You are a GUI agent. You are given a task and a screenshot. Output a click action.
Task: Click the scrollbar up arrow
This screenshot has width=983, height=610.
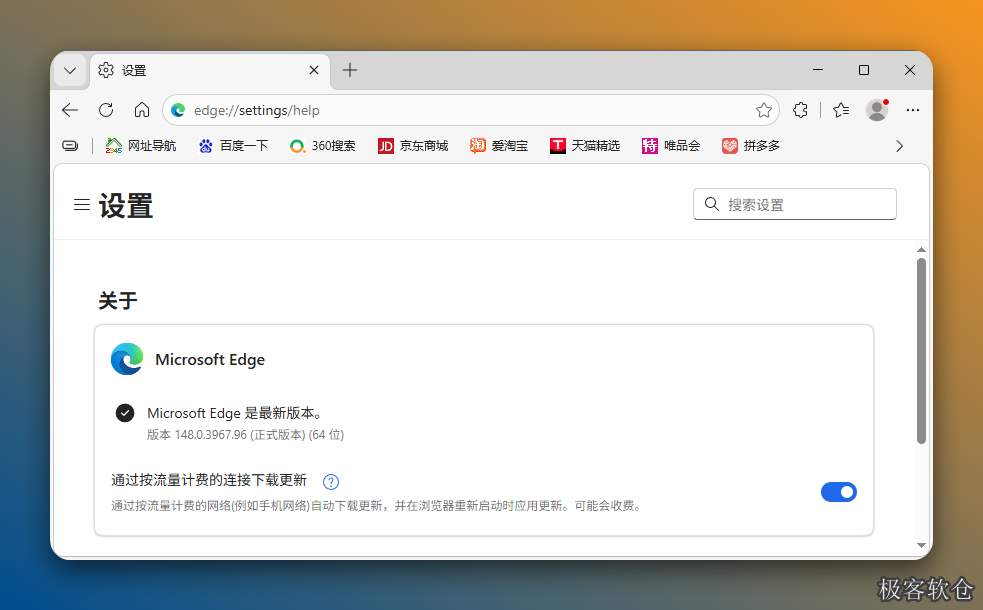click(x=921, y=250)
